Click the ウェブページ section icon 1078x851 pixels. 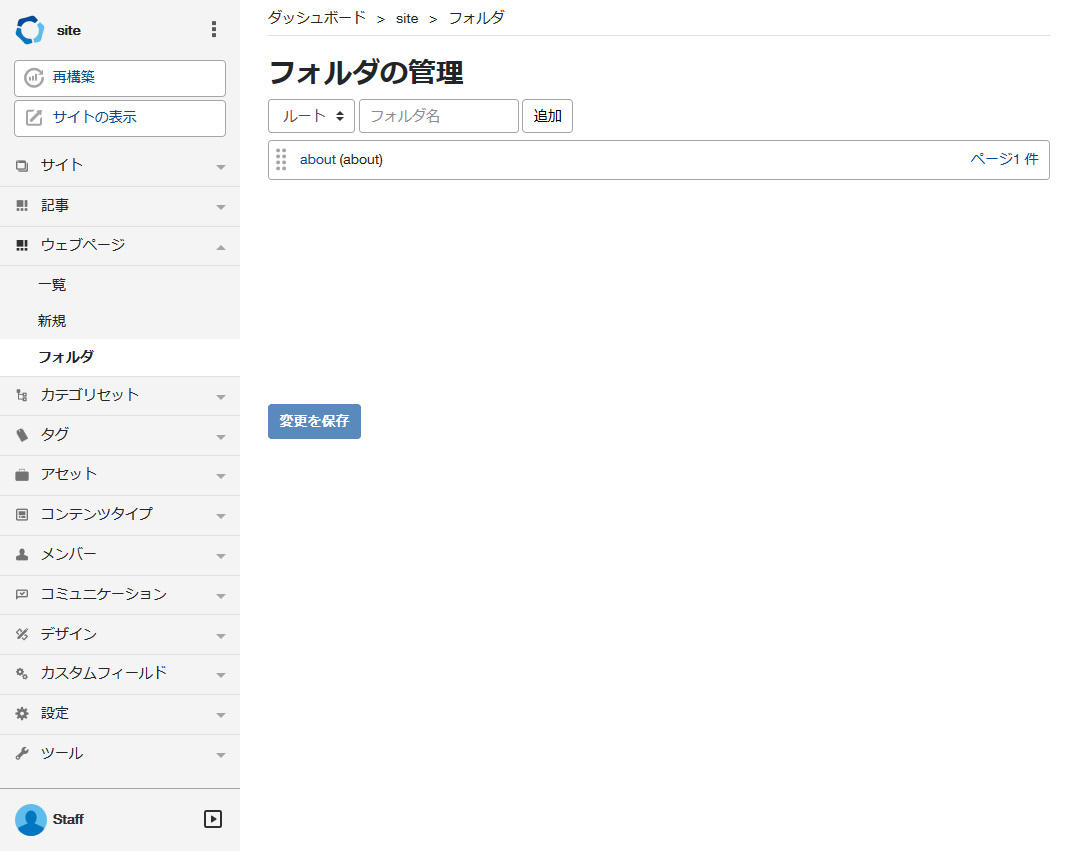[x=22, y=245]
